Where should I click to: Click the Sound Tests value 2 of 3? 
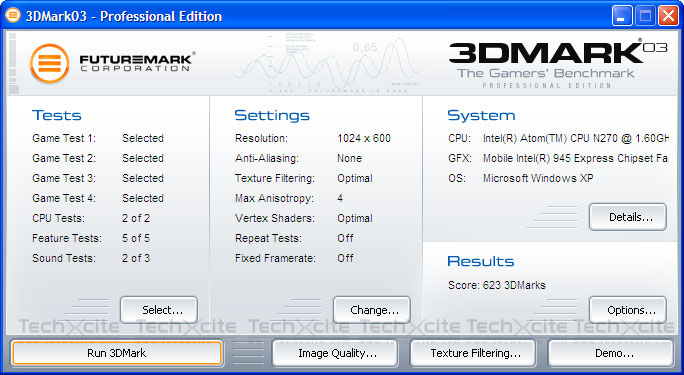(x=136, y=258)
